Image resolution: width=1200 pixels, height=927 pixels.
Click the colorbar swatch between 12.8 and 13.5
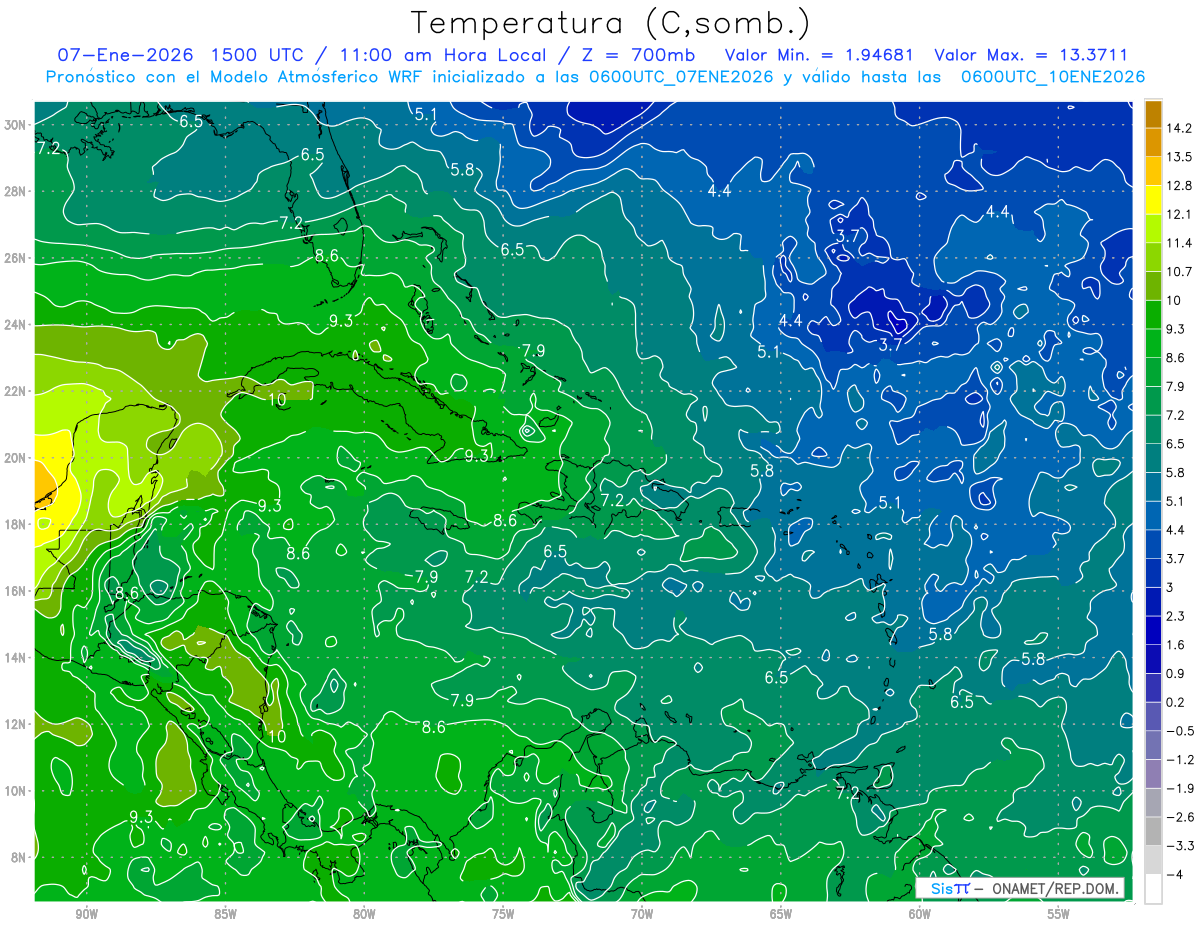click(x=1153, y=171)
